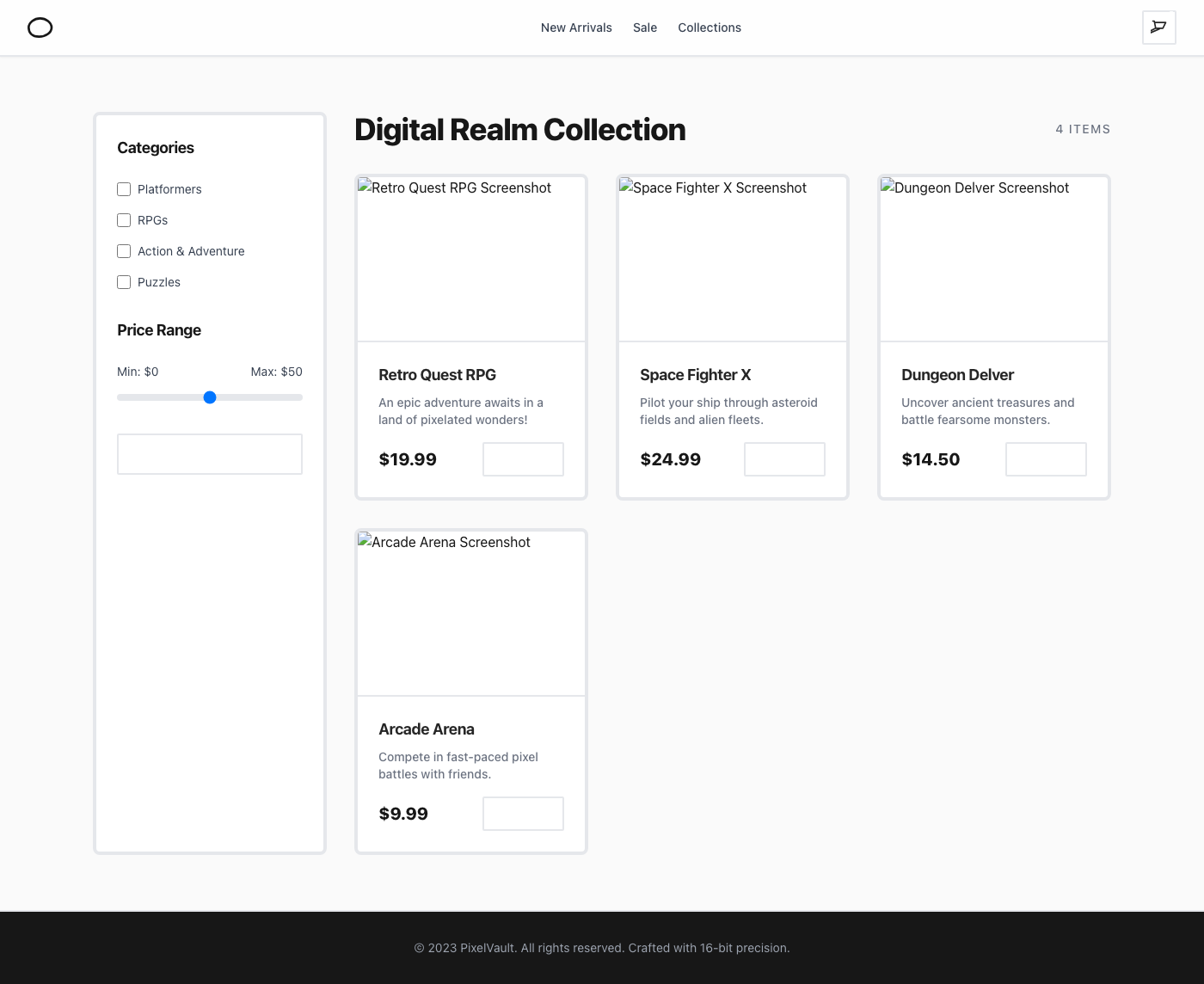Image resolution: width=1204 pixels, height=984 pixels.
Task: Click the Space Fighter X product title
Action: point(695,375)
